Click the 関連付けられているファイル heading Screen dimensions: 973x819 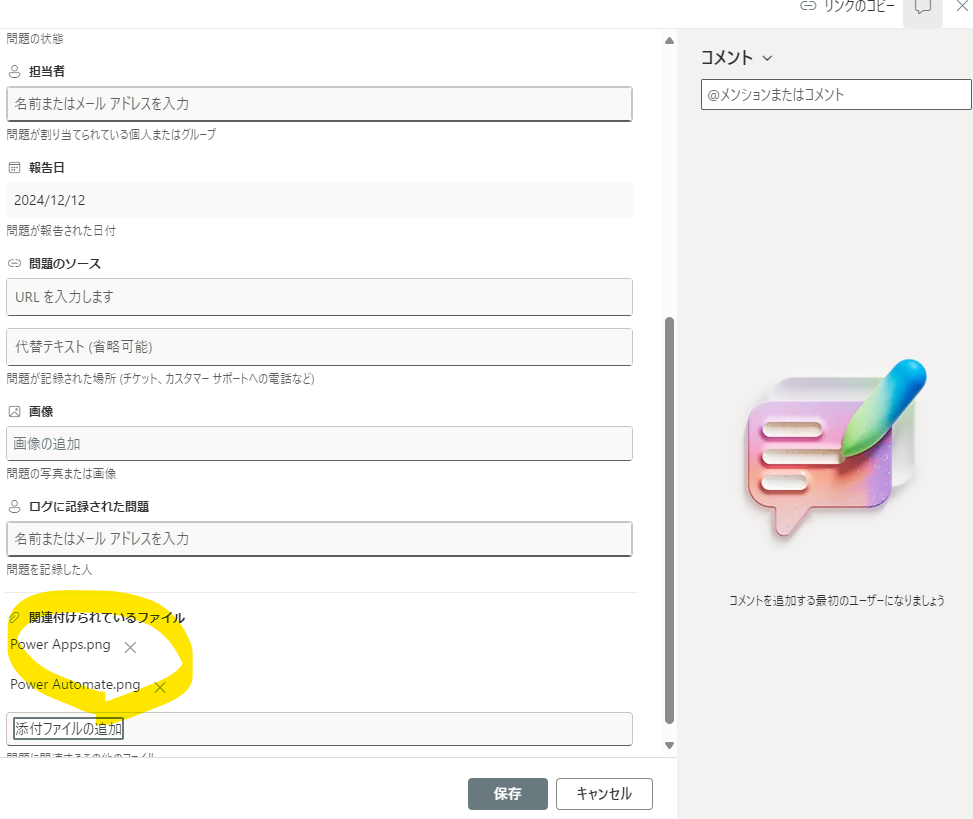coord(107,618)
